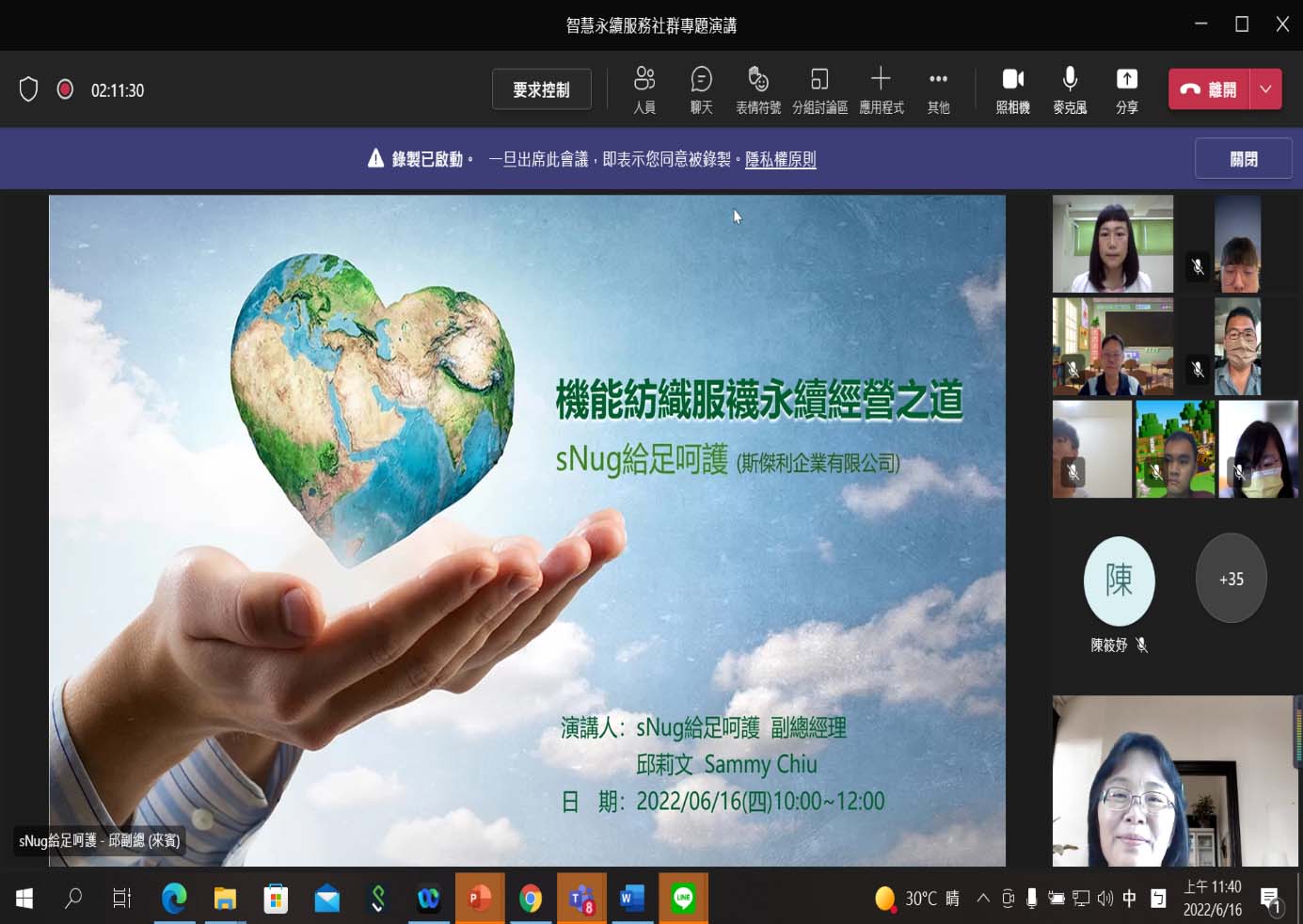
Task: Click the presenter label sNug給足呵護 - 邱副總
Action: click(100, 840)
